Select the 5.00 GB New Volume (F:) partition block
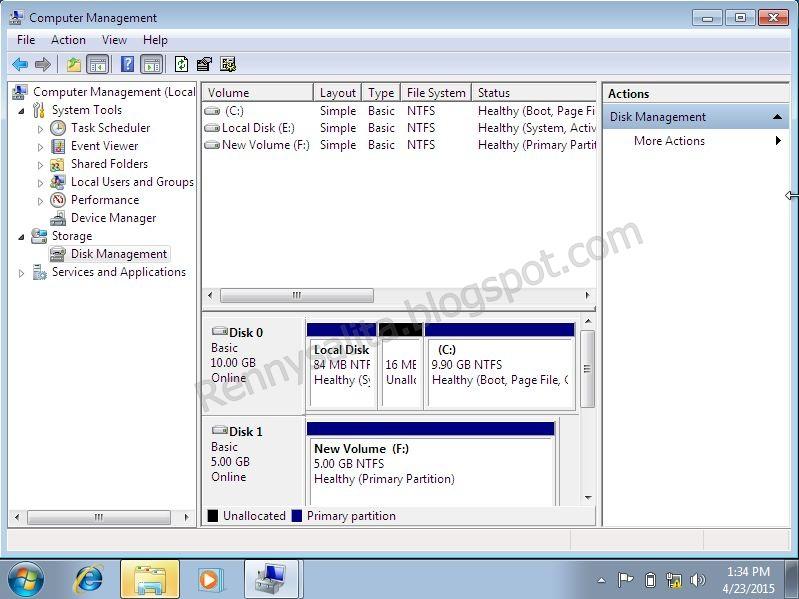 click(431, 464)
